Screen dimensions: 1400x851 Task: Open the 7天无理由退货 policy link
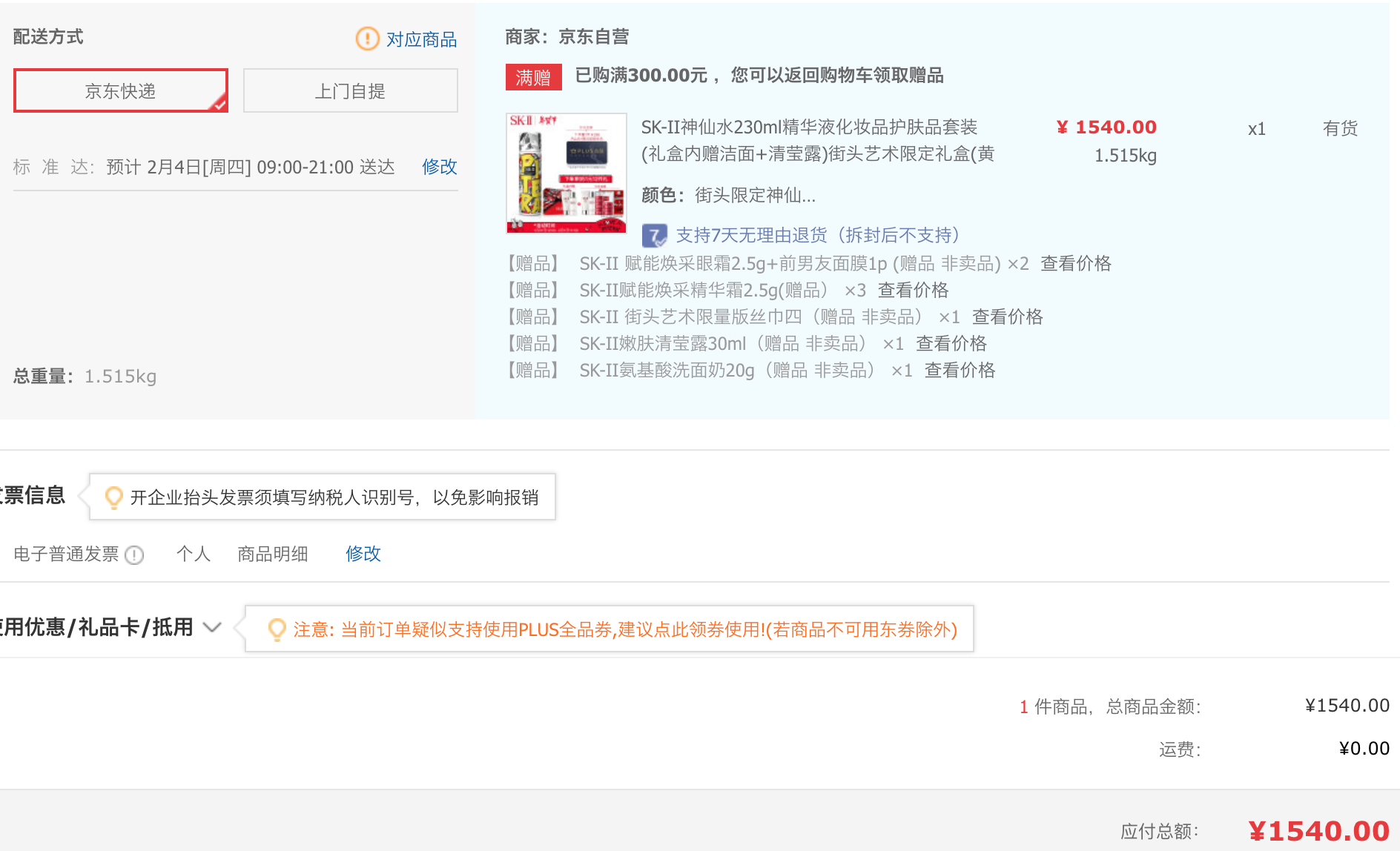click(x=818, y=235)
